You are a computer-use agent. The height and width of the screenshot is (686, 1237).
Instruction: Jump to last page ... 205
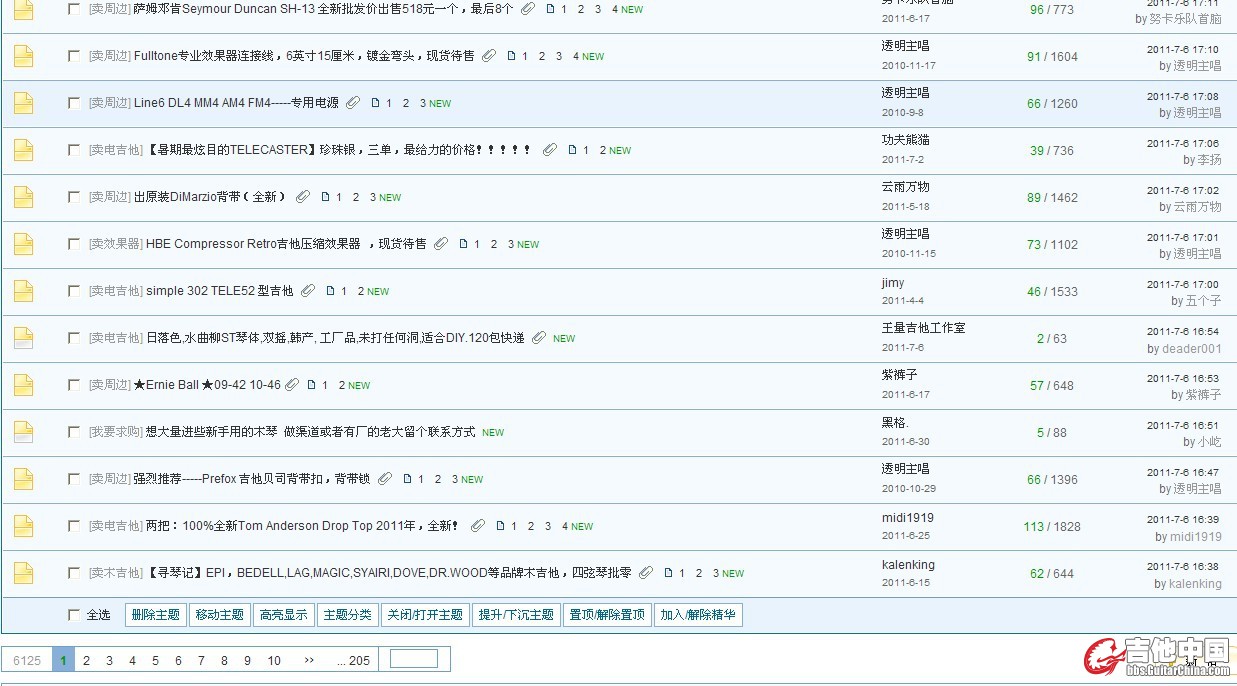[x=353, y=660]
